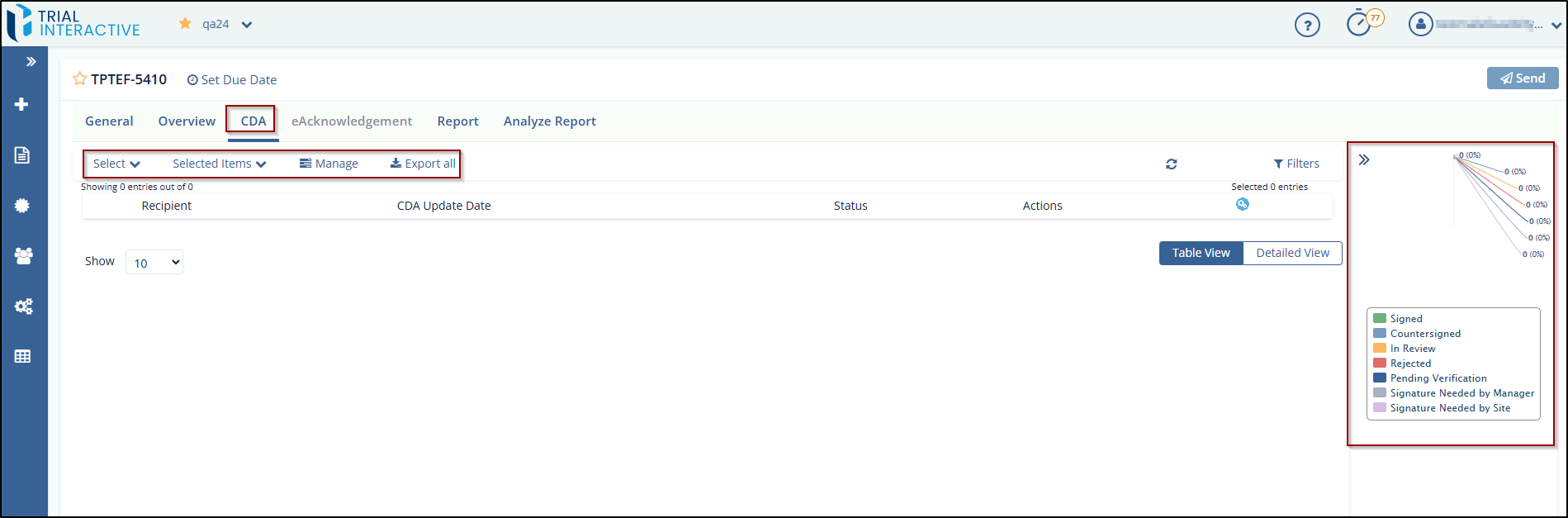Switch to Detailed View
Viewport: 1568px width, 518px height.
tap(1292, 253)
